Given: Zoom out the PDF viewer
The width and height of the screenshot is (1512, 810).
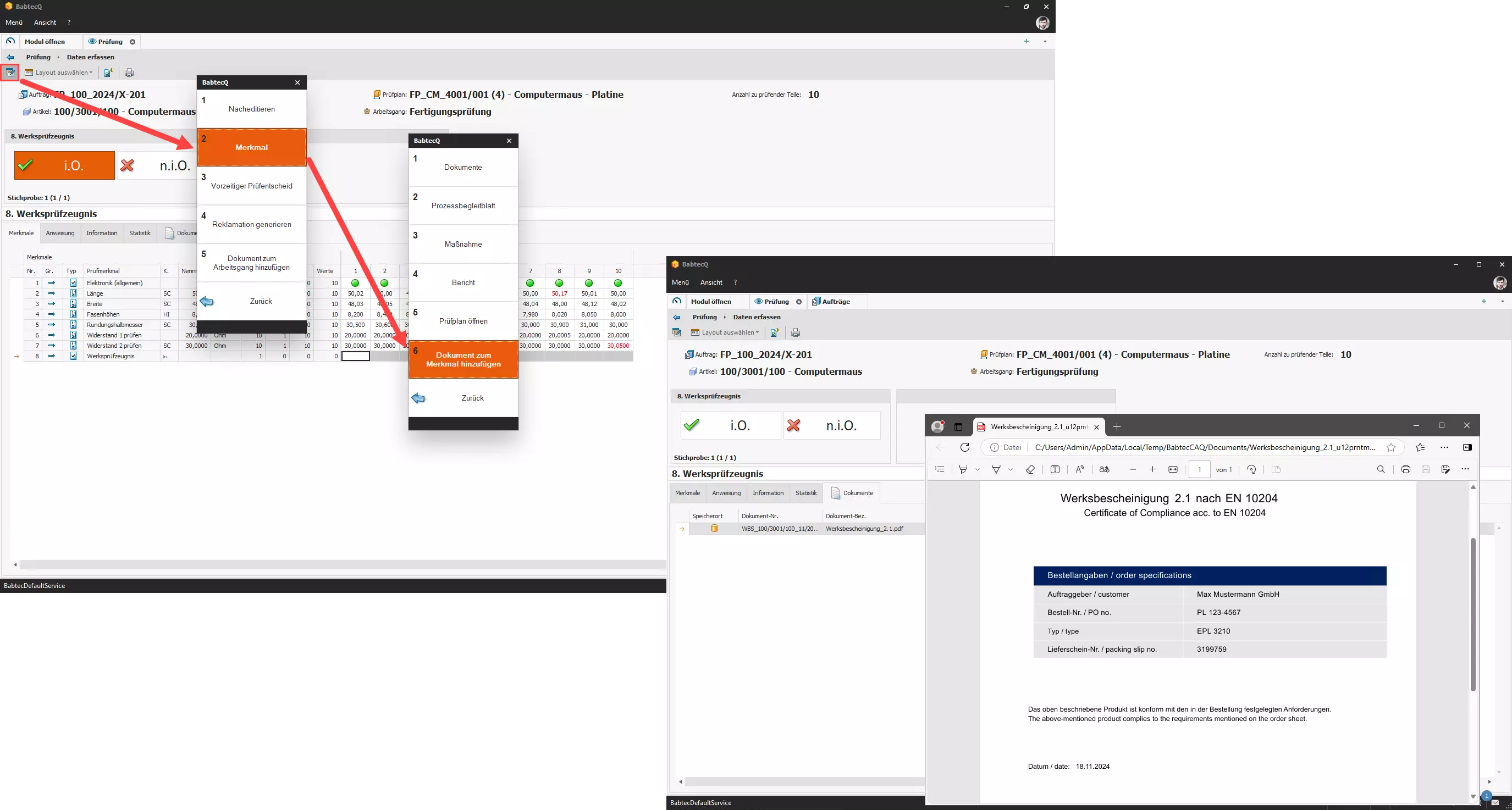Looking at the screenshot, I should coord(1133,469).
